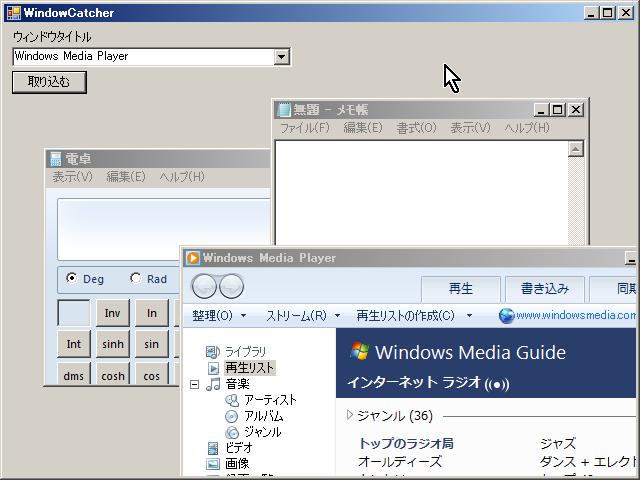Image resolution: width=640 pixels, height=480 pixels.
Task: Open the トップのラジオ局 link
Action: [x=406, y=444]
